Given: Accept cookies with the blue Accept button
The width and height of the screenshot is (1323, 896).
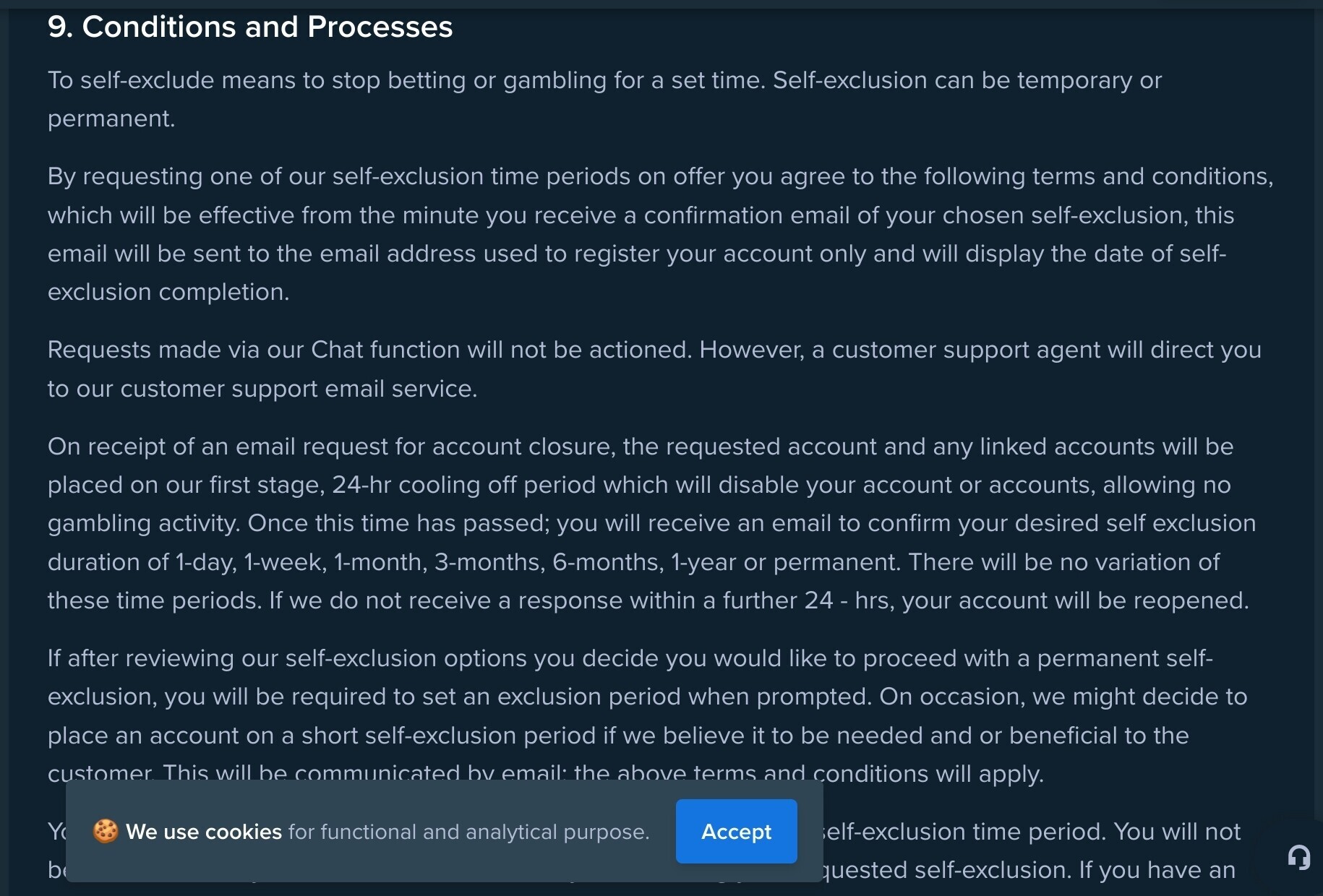Looking at the screenshot, I should (x=736, y=831).
